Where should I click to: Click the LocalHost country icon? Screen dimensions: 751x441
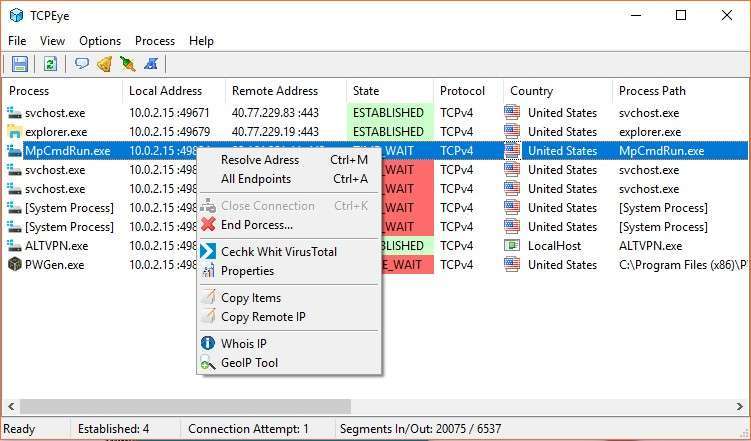click(512, 246)
